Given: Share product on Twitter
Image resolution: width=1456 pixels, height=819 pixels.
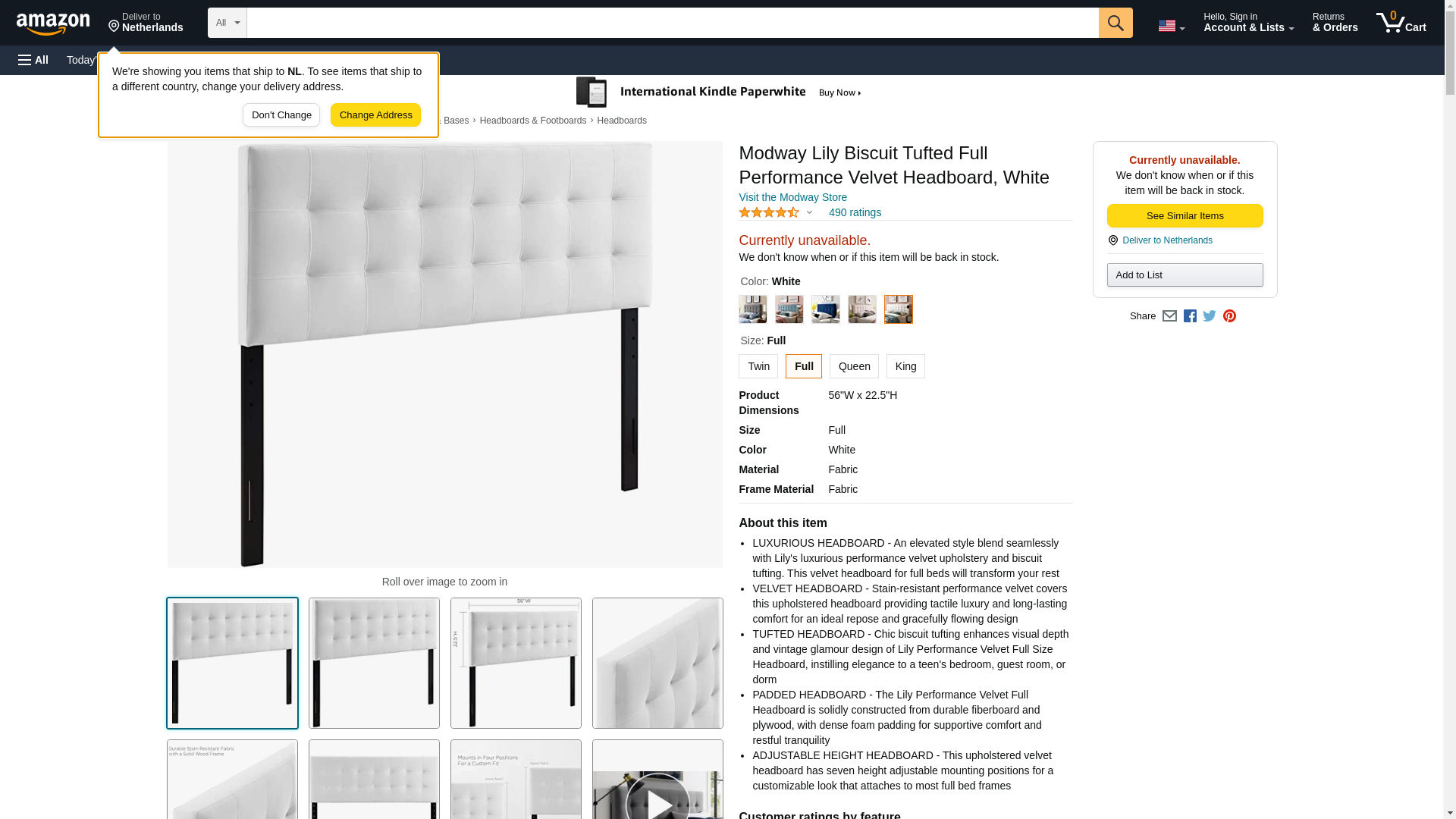Looking at the screenshot, I should (1210, 316).
